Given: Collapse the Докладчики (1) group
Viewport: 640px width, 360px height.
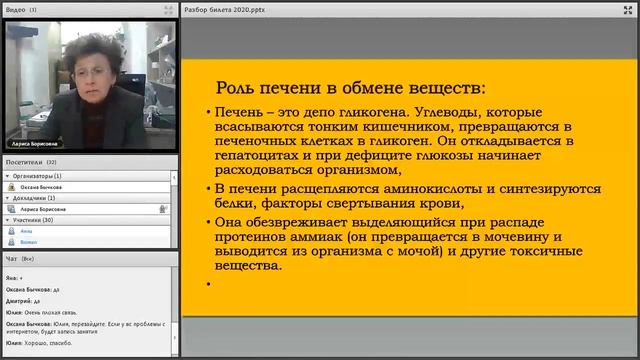Looking at the screenshot, I should click(7, 198).
